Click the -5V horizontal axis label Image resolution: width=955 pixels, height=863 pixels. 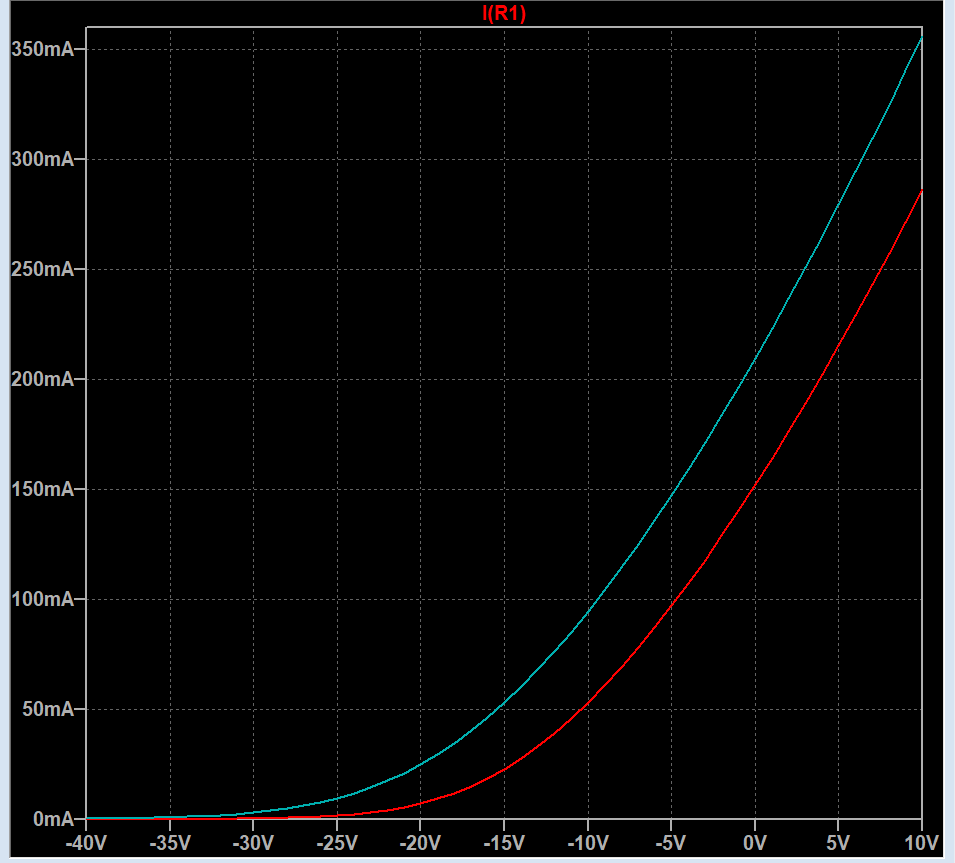pos(671,844)
